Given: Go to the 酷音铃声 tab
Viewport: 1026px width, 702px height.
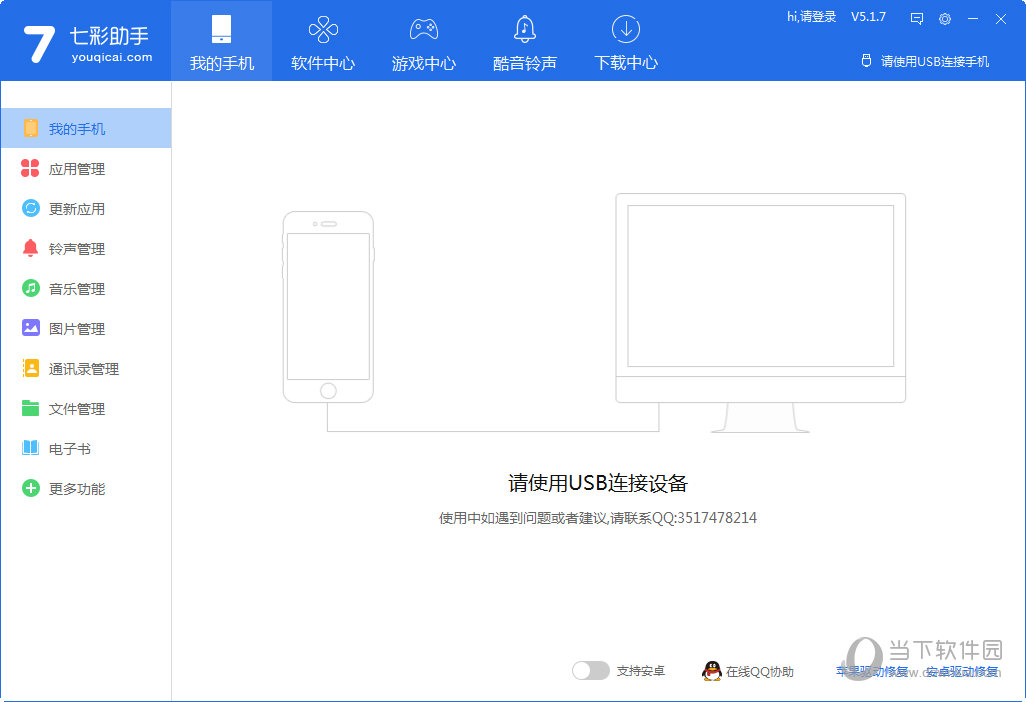Looking at the screenshot, I should tap(525, 41).
